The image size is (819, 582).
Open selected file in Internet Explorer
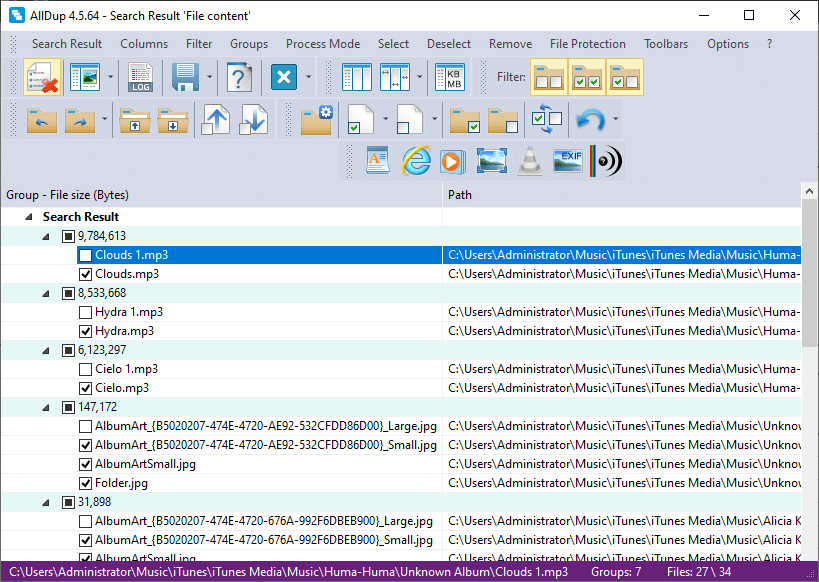(x=416, y=161)
